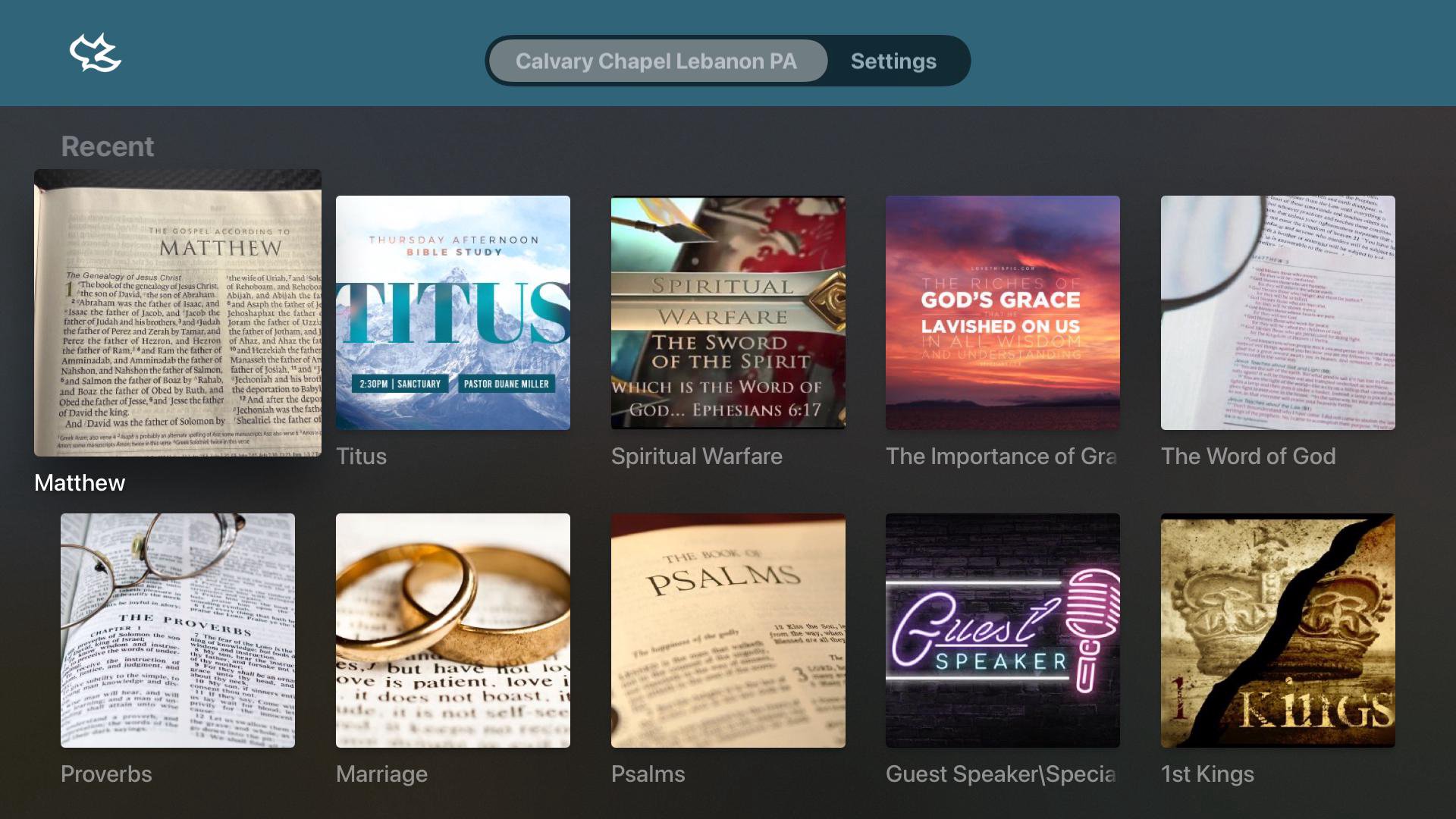Open the Psalms book thumbnail

point(728,630)
